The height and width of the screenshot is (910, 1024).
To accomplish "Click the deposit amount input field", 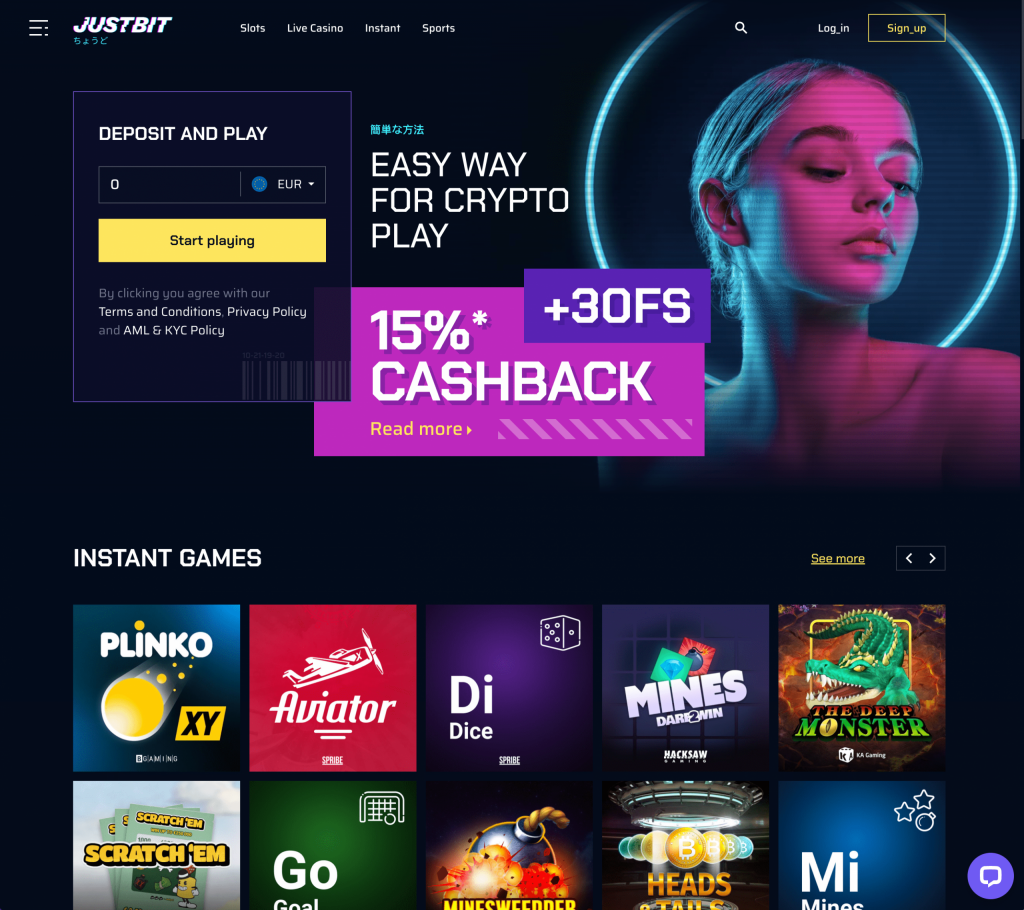I will coord(170,184).
